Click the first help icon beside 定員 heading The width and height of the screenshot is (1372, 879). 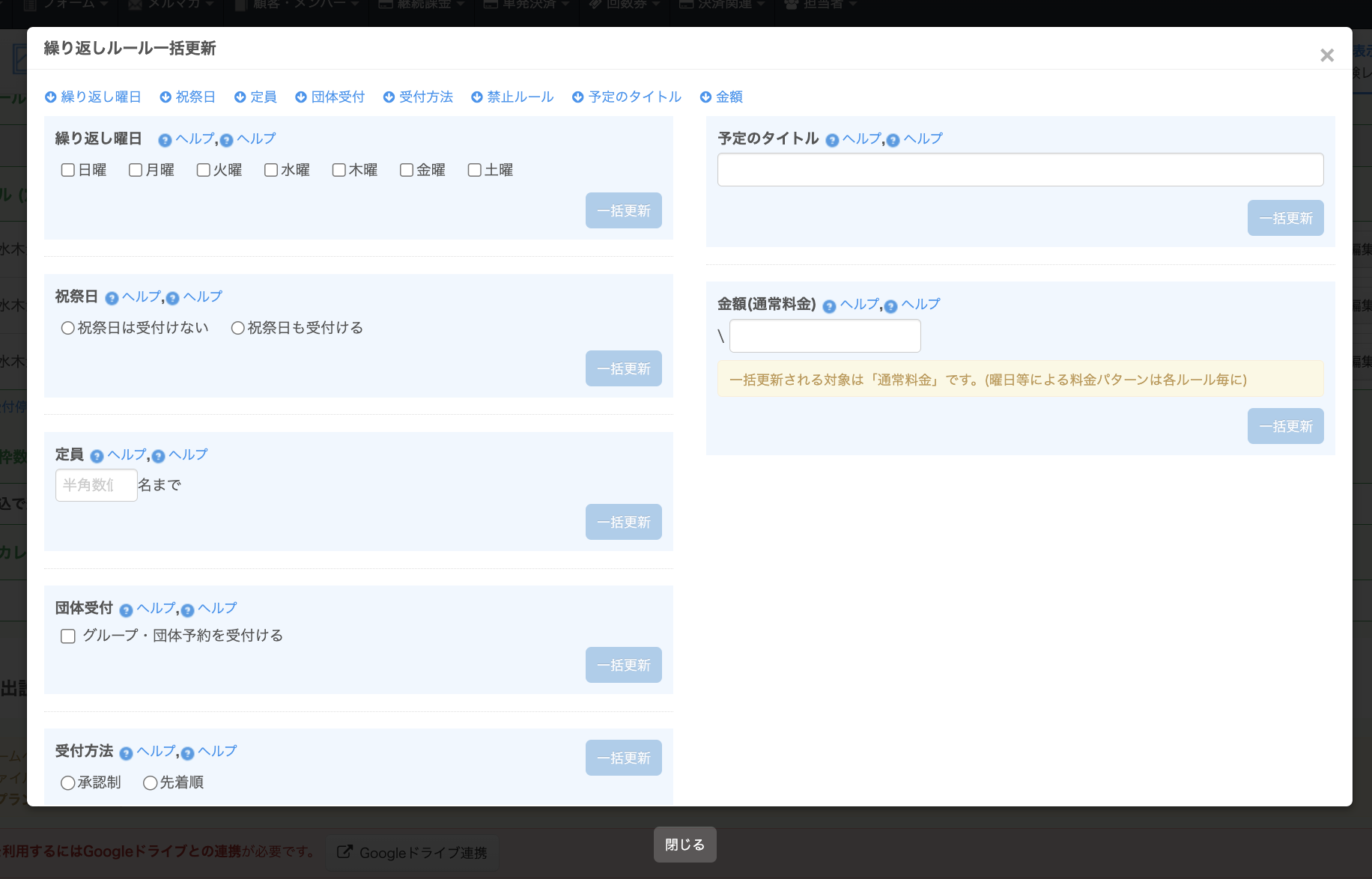point(97,456)
